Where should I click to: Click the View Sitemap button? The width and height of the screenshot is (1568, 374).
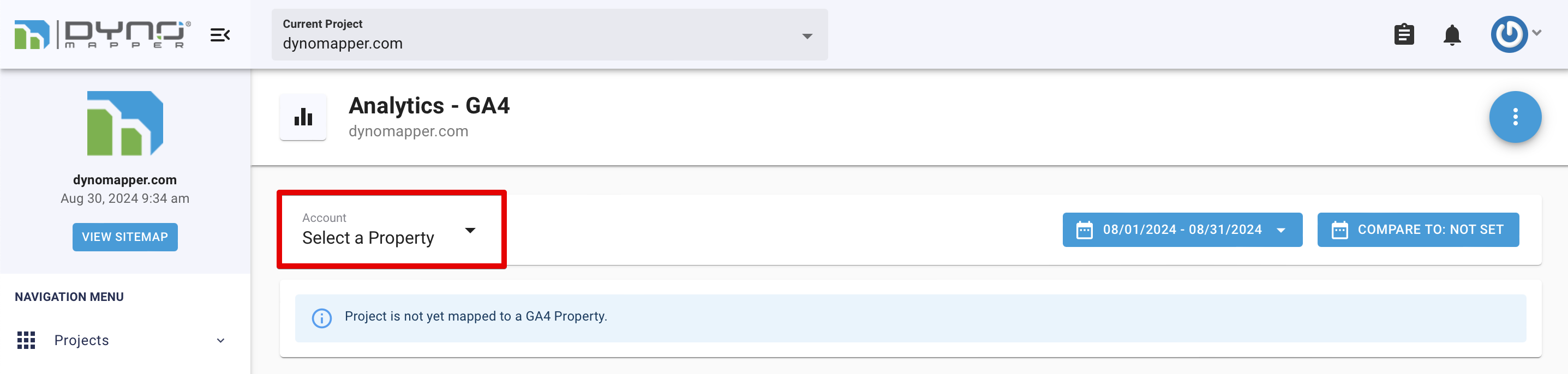click(x=125, y=237)
